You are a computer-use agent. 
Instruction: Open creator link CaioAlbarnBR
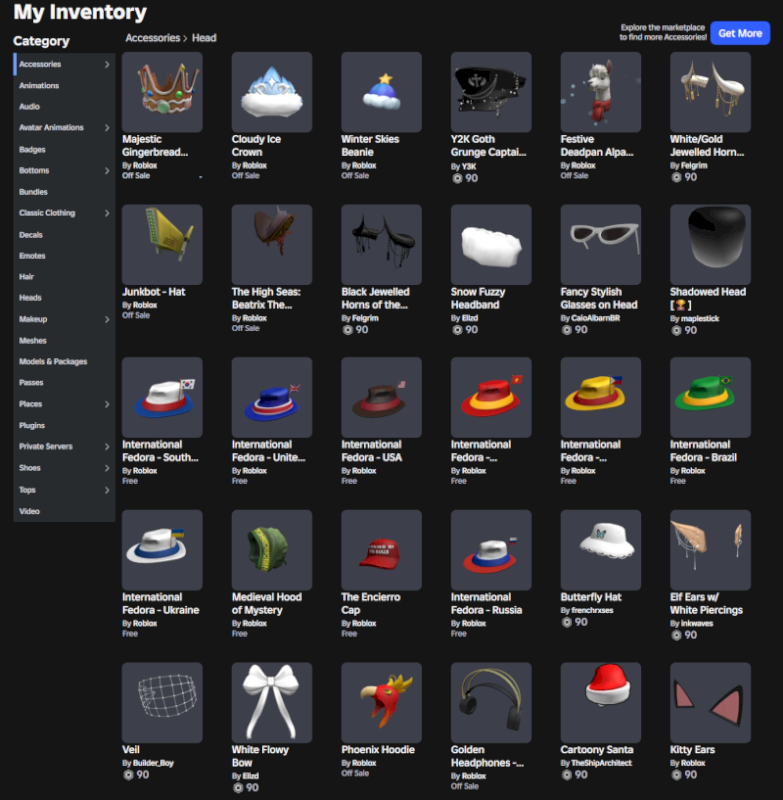coord(595,318)
